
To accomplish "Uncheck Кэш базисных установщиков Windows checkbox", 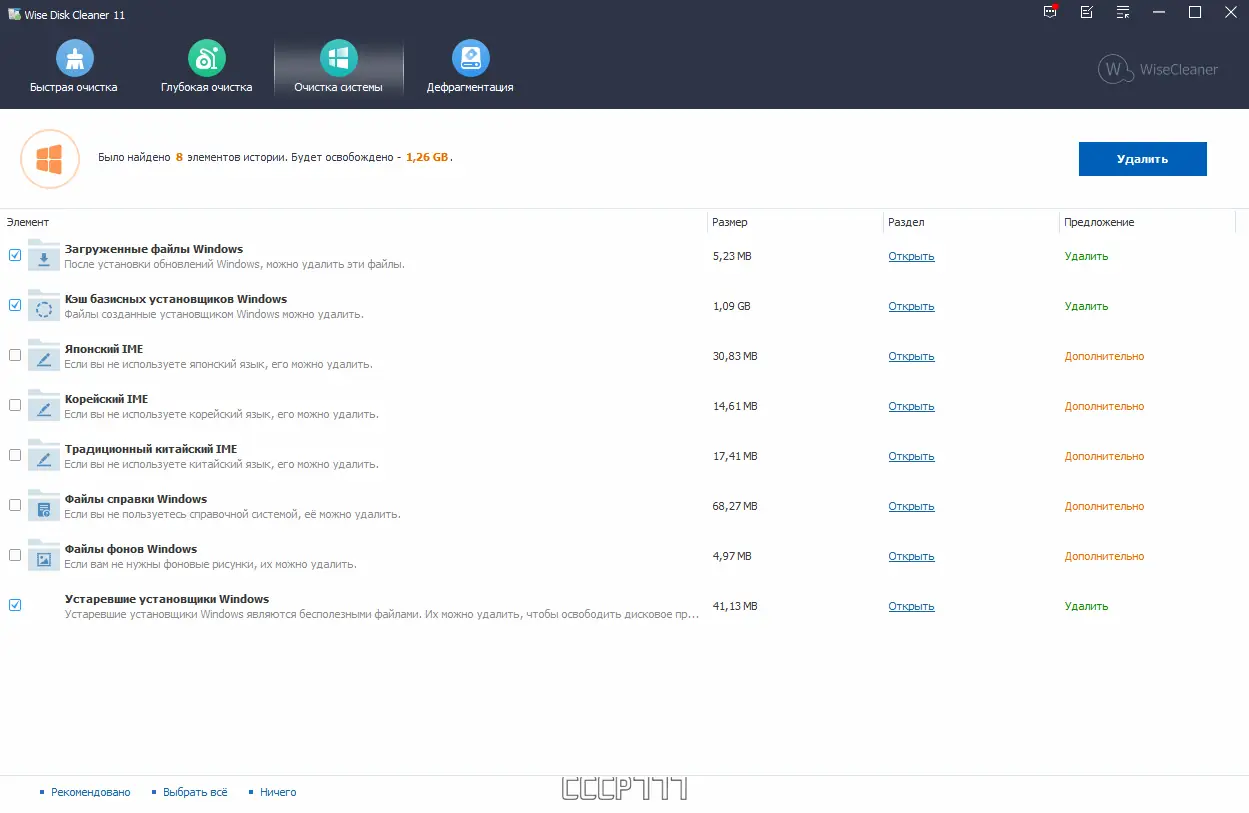I will click(x=15, y=305).
